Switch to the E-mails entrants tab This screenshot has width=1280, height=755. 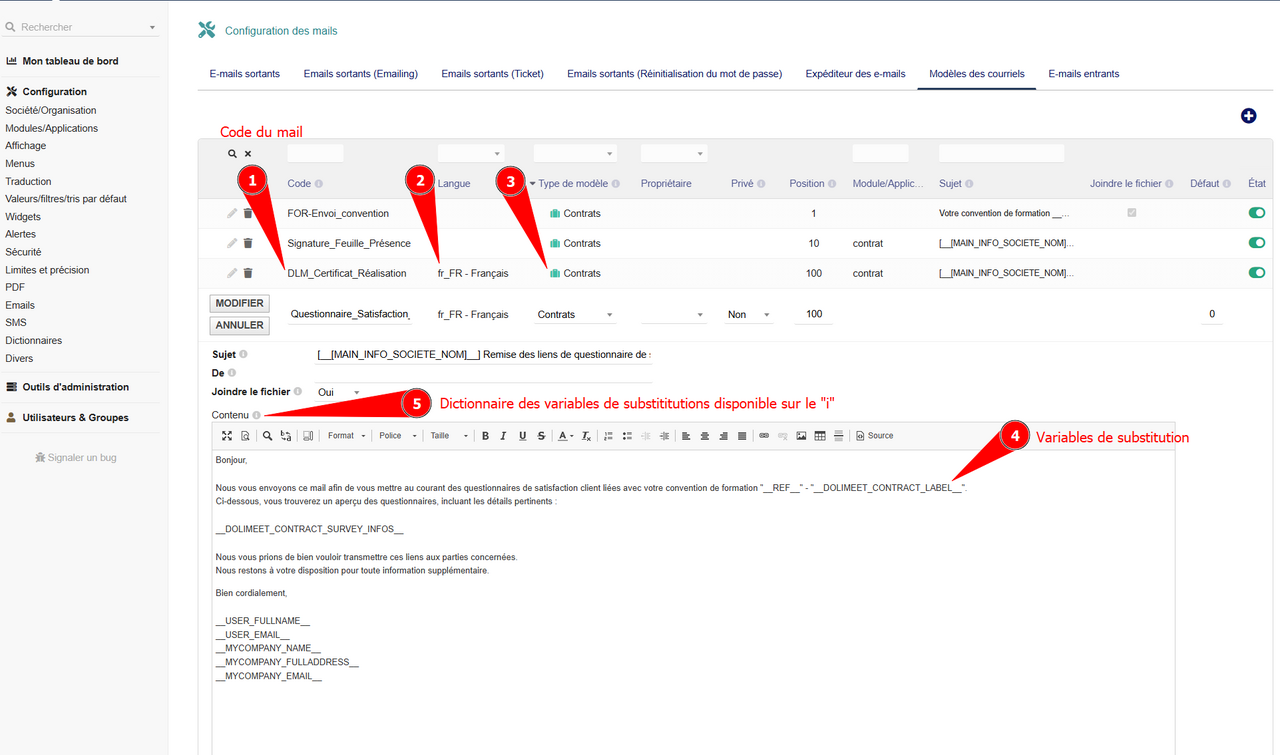point(1083,74)
